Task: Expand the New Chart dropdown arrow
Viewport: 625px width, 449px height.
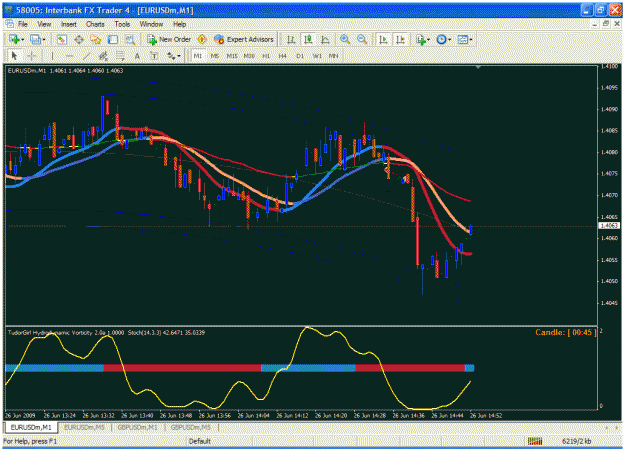Action: [x=23, y=39]
